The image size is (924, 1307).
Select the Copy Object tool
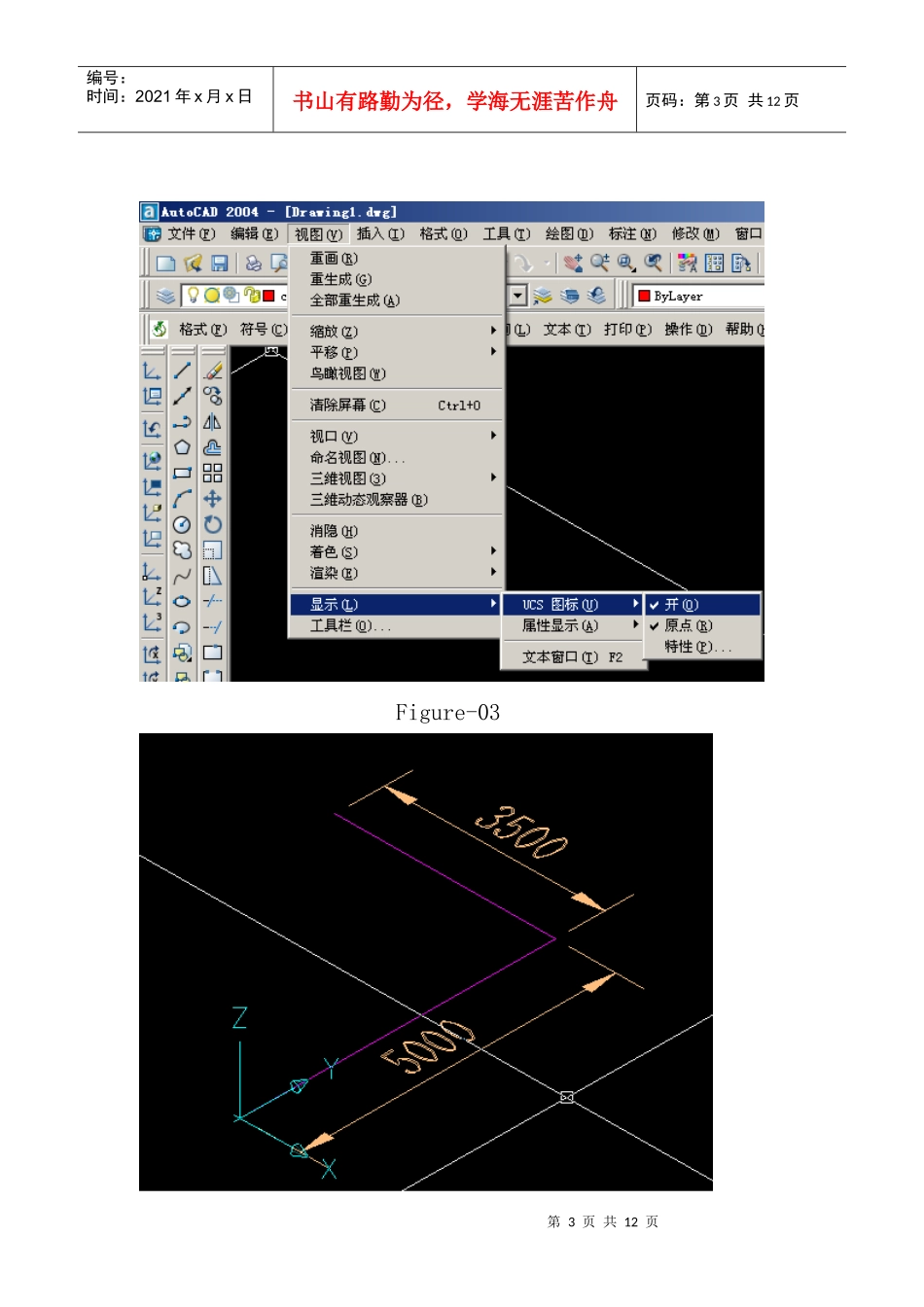(x=213, y=396)
